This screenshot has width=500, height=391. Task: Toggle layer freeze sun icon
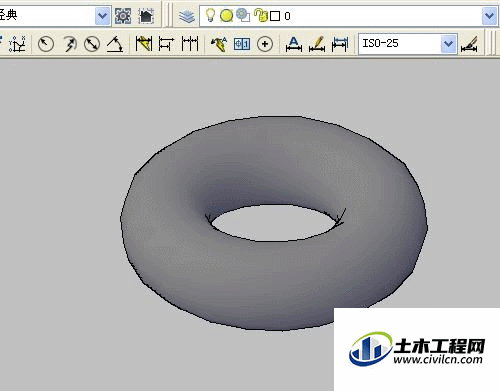[226, 15]
